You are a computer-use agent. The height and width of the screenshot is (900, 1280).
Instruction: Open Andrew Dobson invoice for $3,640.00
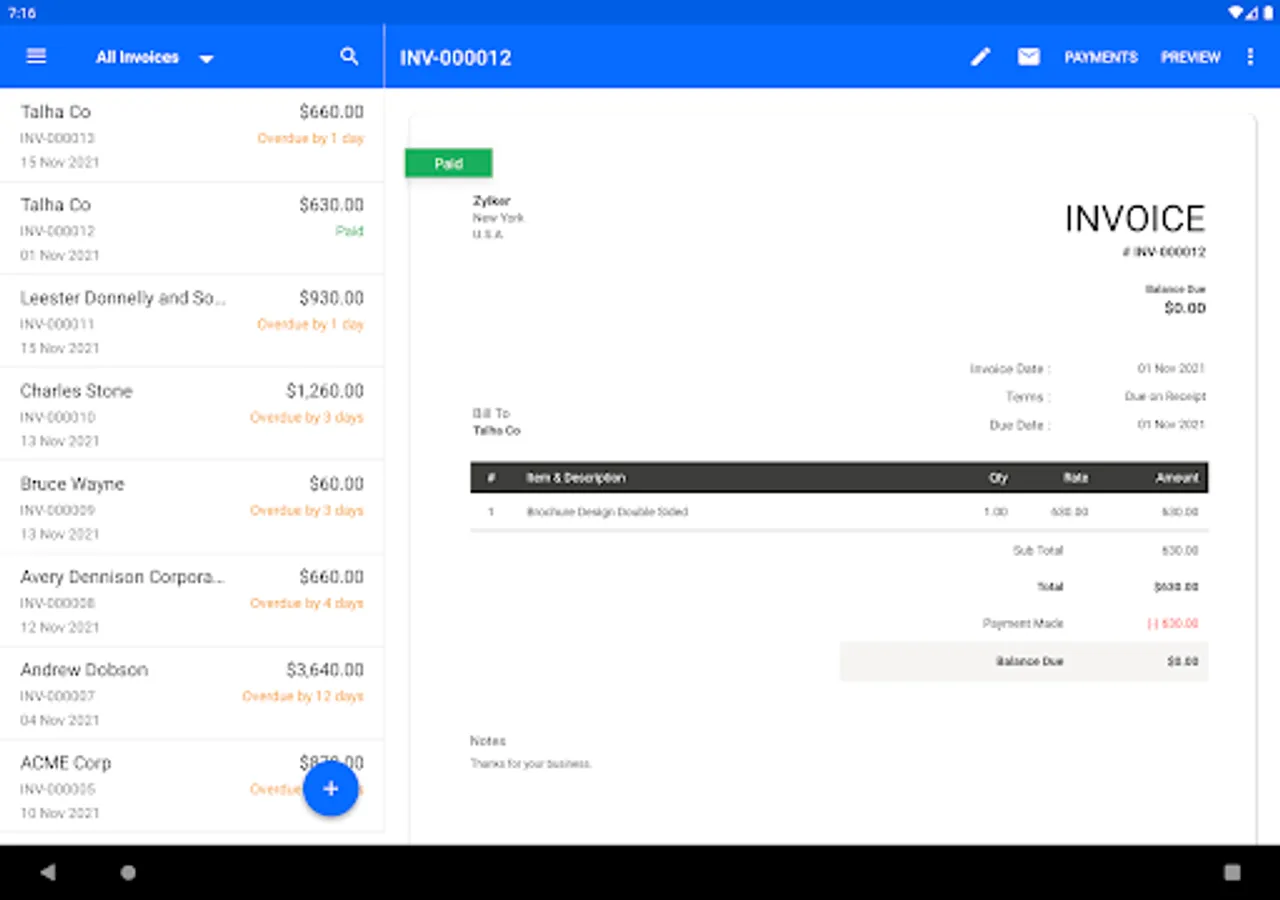(191, 693)
